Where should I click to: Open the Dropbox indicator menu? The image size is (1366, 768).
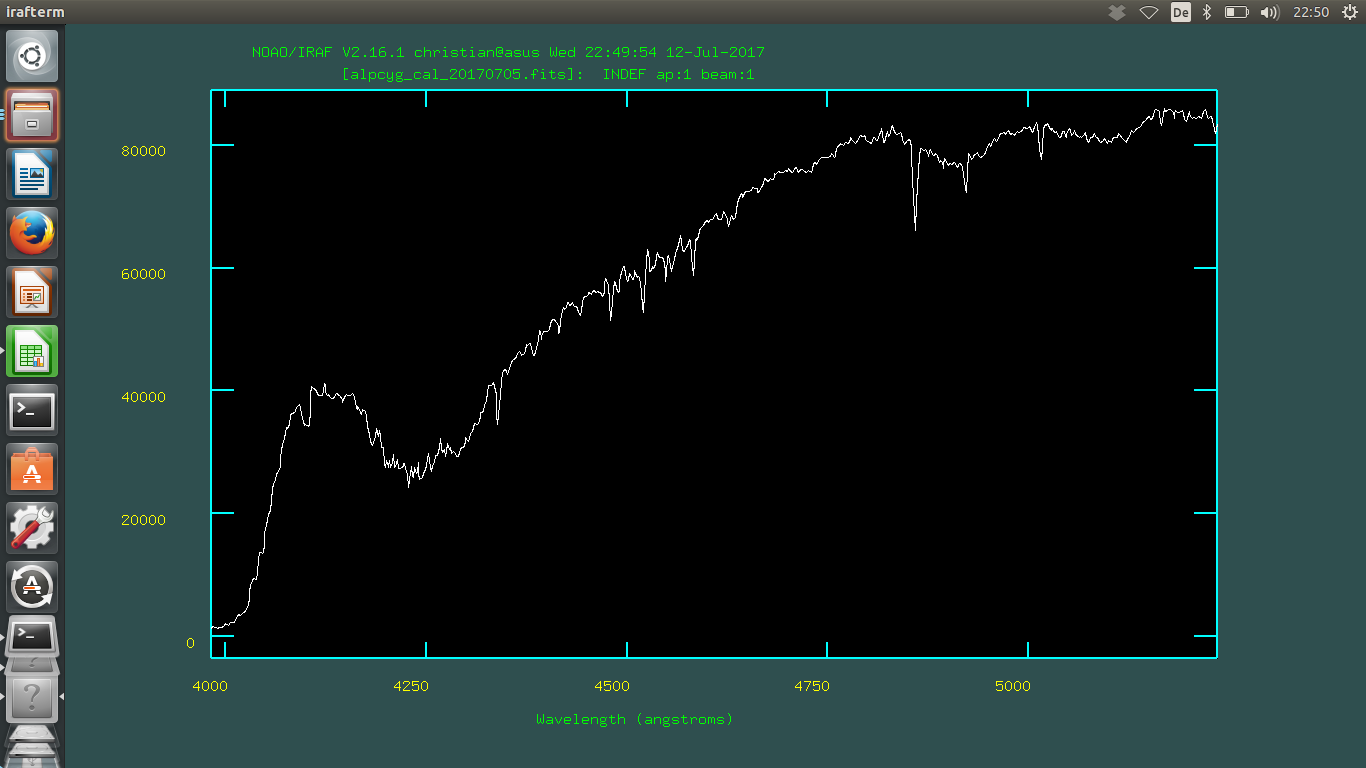click(1118, 12)
